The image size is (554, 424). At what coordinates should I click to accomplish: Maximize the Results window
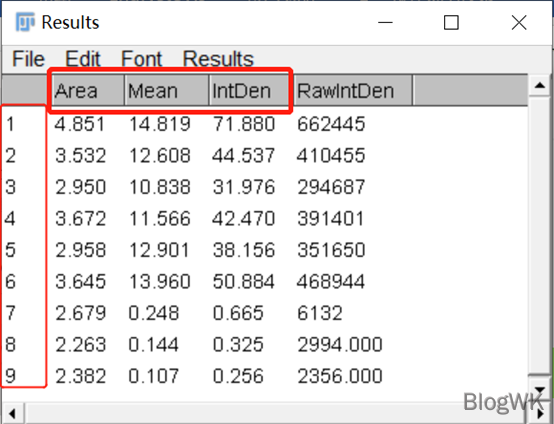click(x=451, y=23)
